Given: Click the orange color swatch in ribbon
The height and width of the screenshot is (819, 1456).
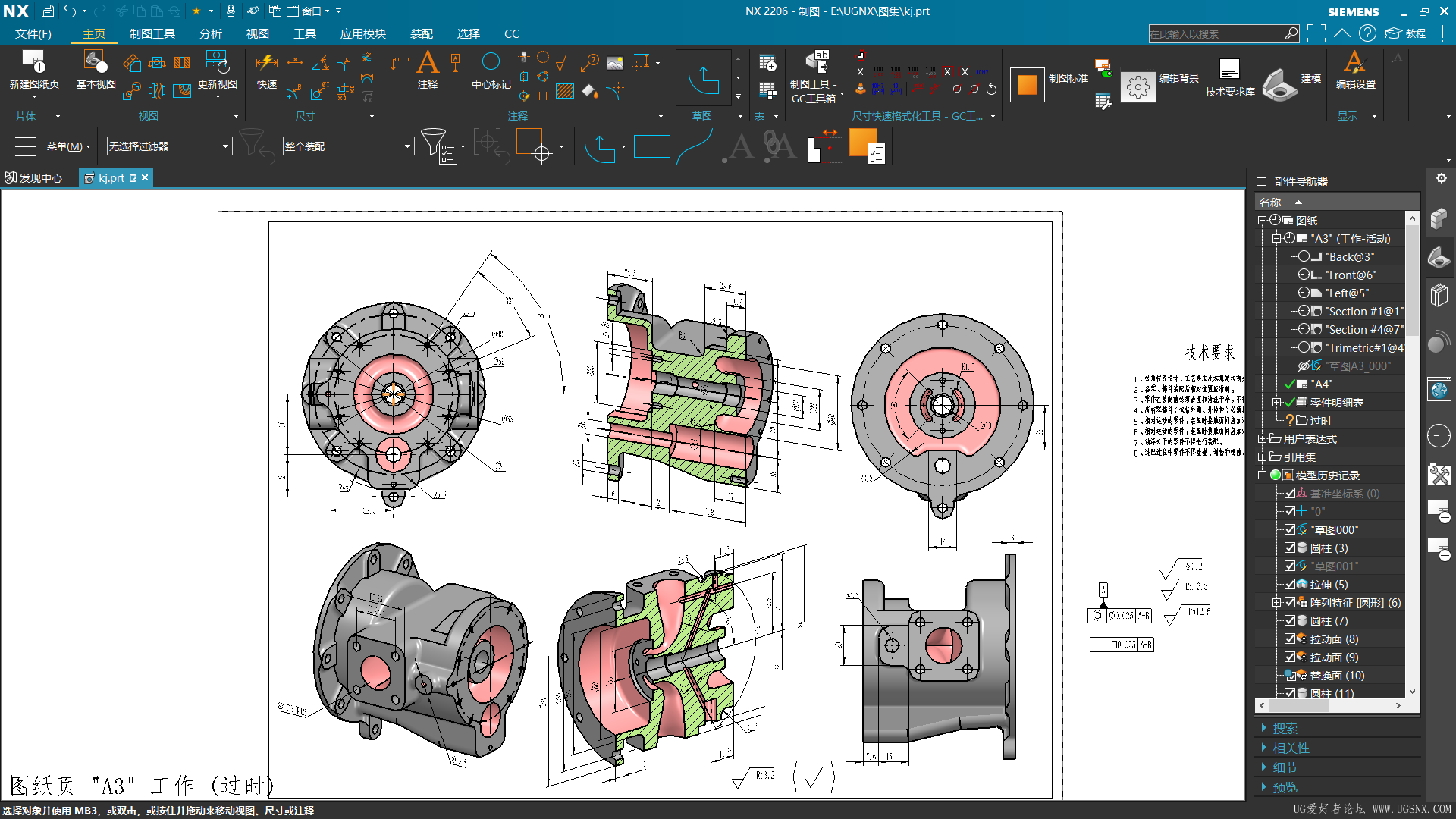Looking at the screenshot, I should click(1027, 84).
